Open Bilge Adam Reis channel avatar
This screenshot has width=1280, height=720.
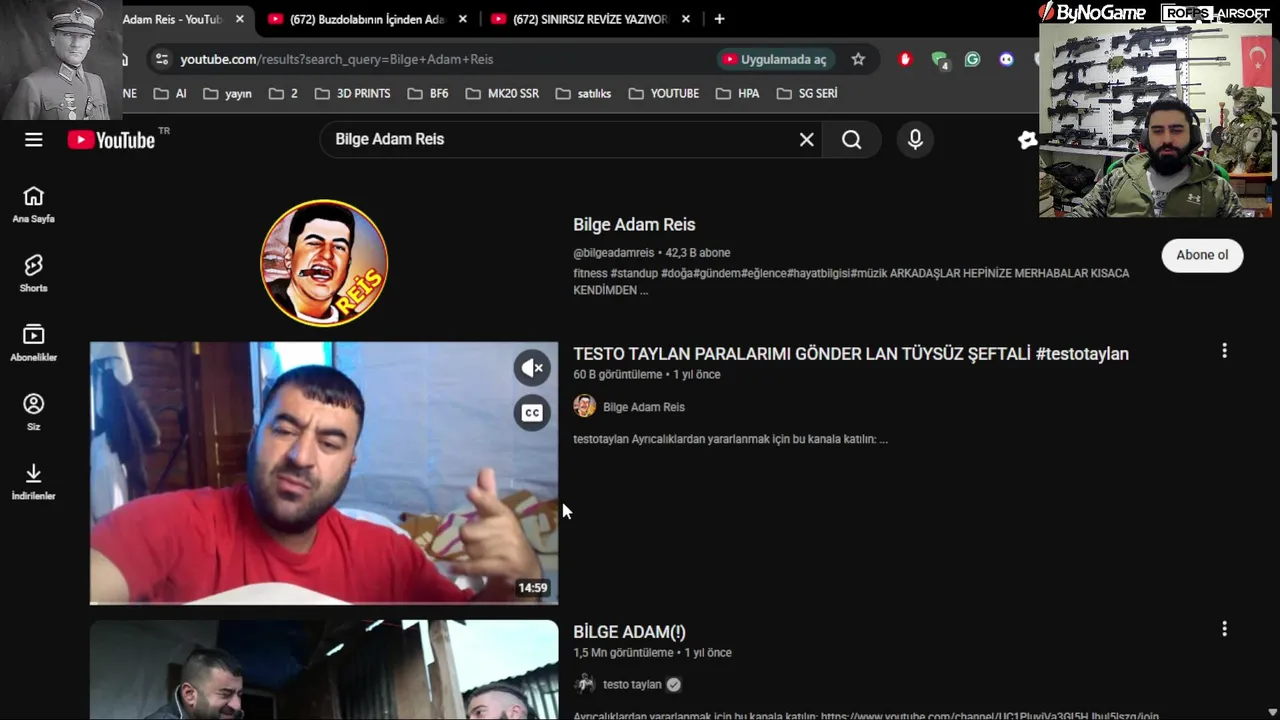click(324, 262)
